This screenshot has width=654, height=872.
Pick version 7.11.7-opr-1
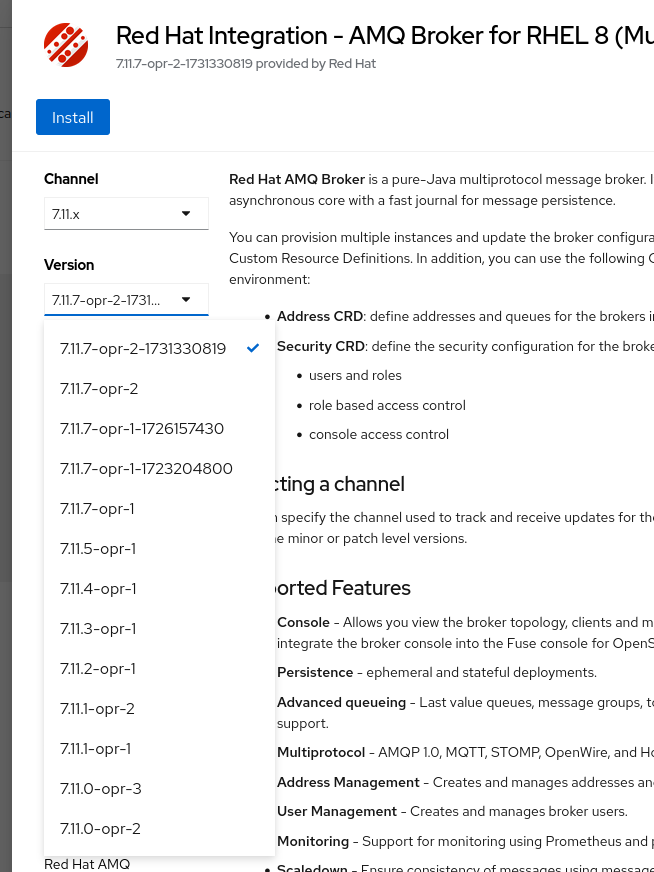click(x=97, y=509)
